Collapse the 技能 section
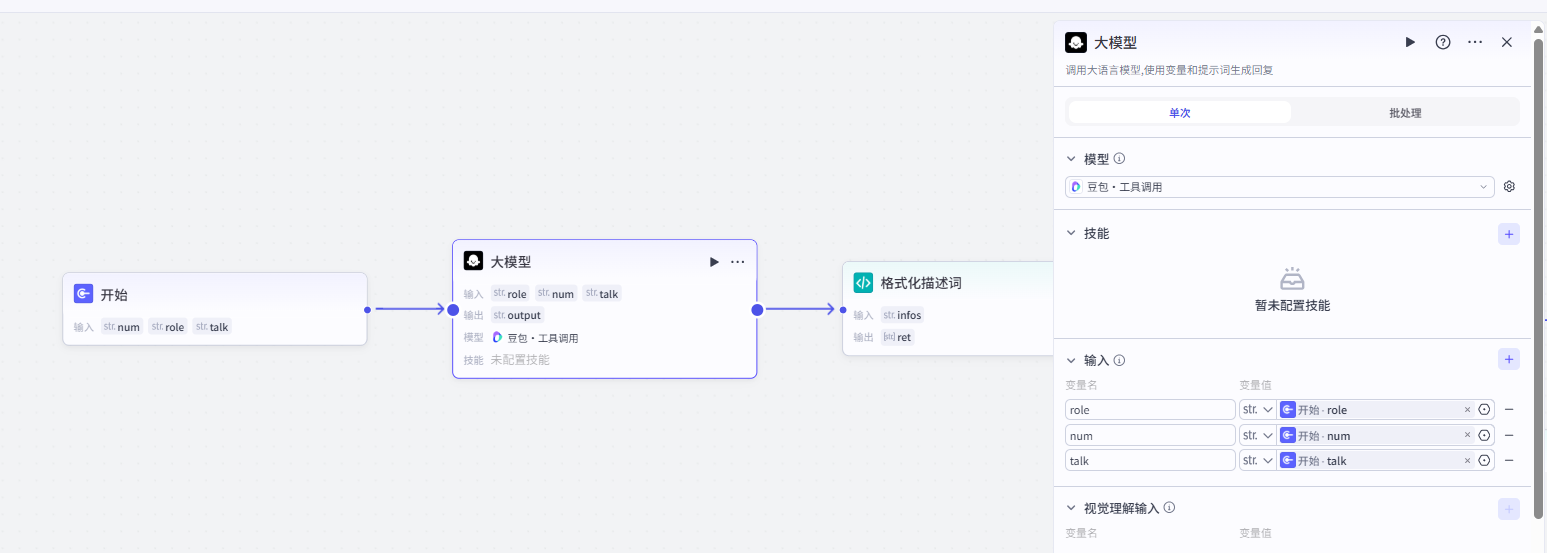 tap(1071, 234)
